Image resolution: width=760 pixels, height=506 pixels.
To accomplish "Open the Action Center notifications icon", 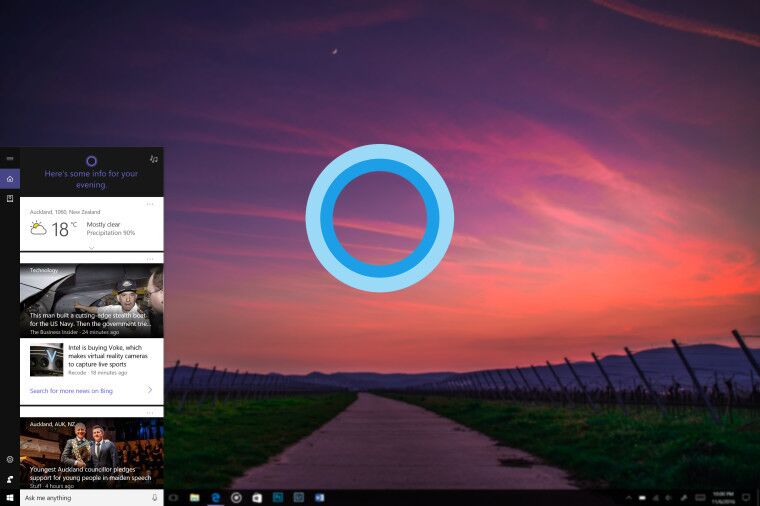I will [x=746, y=497].
